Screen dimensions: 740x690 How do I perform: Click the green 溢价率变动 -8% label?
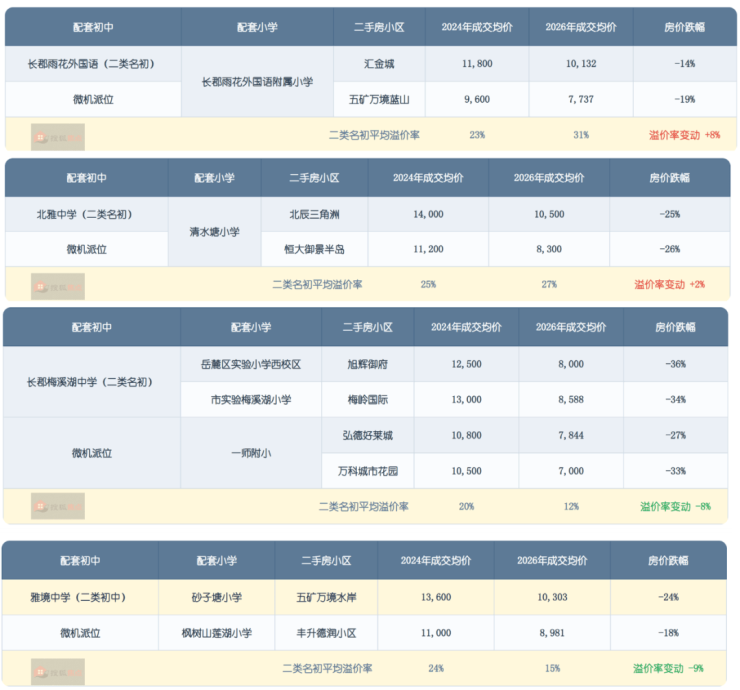tap(675, 506)
